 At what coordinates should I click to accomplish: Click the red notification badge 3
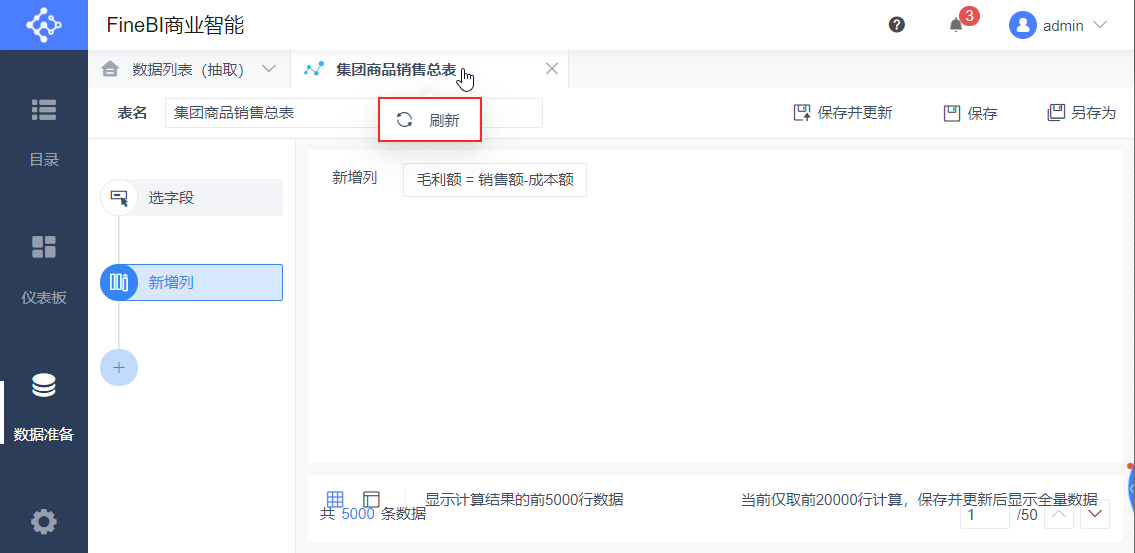point(969,15)
